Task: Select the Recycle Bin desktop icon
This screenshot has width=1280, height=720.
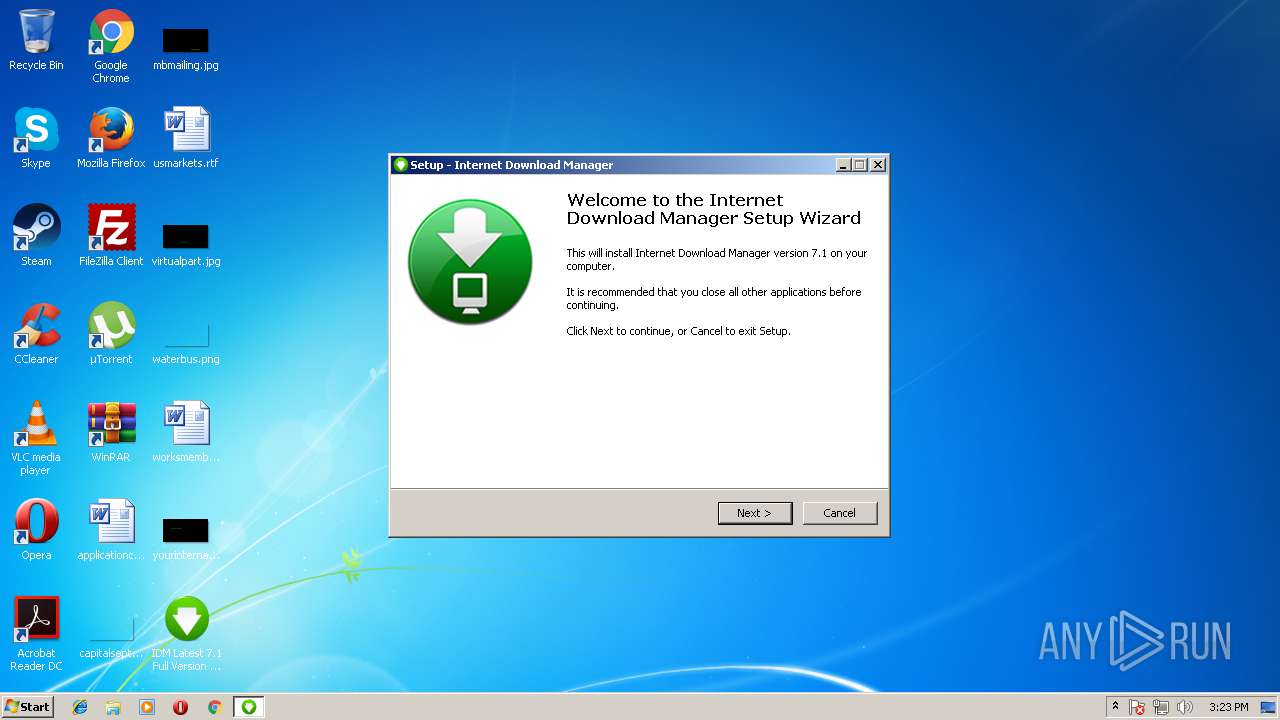Action: 36,40
